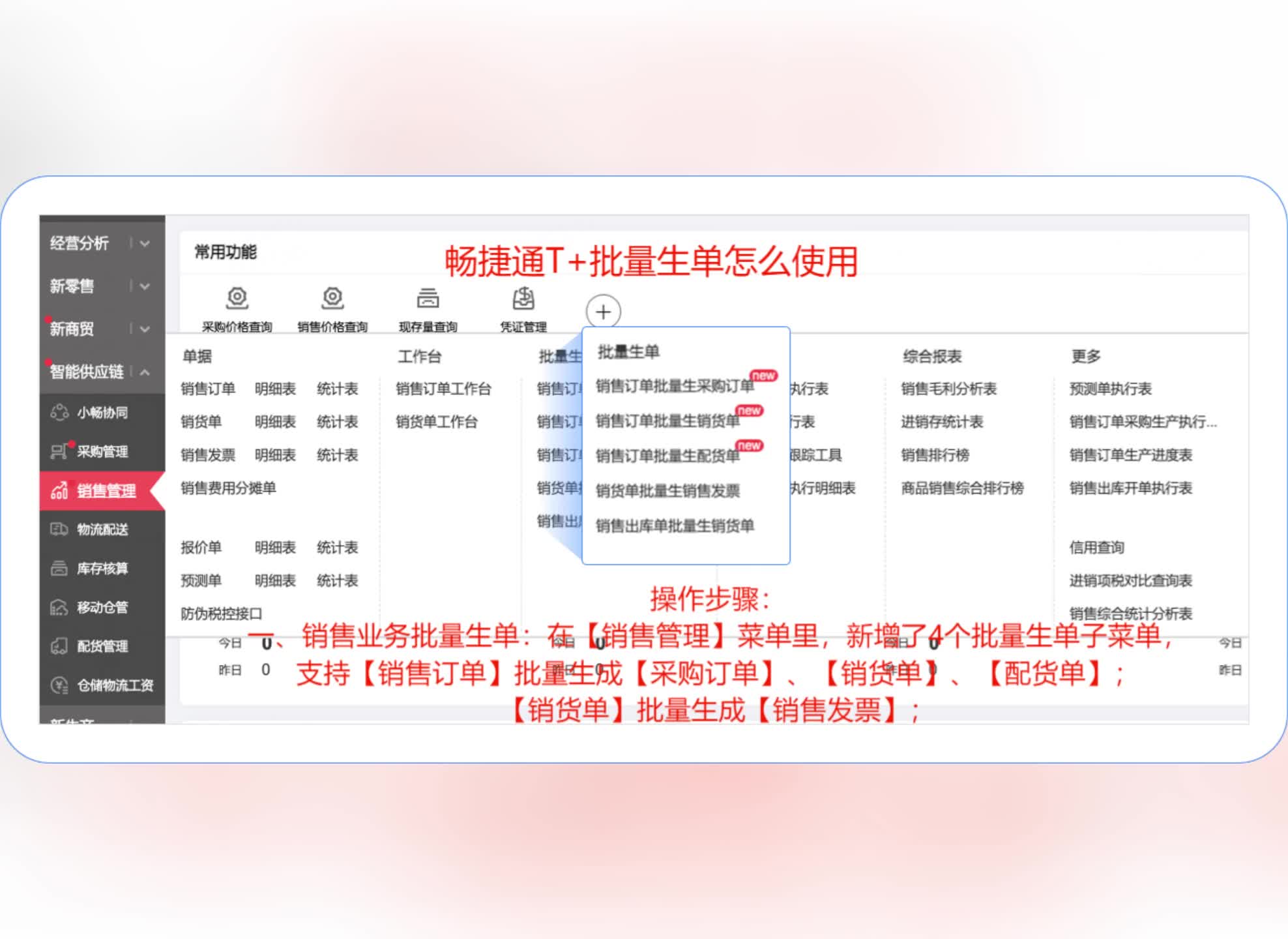Open 防伪税控接口
This screenshot has height=939, width=1288.
tap(221, 614)
